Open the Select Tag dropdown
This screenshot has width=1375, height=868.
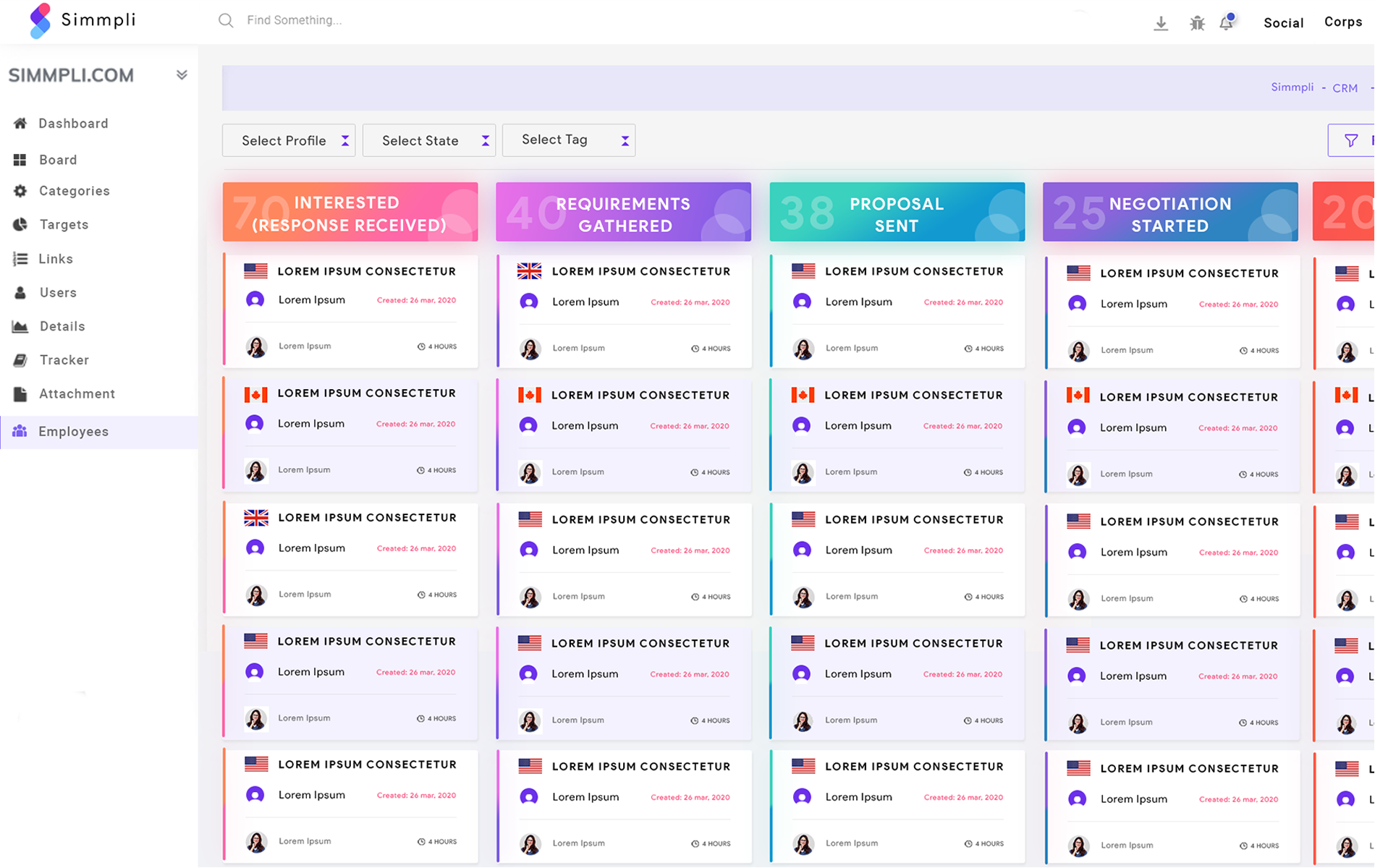568,140
